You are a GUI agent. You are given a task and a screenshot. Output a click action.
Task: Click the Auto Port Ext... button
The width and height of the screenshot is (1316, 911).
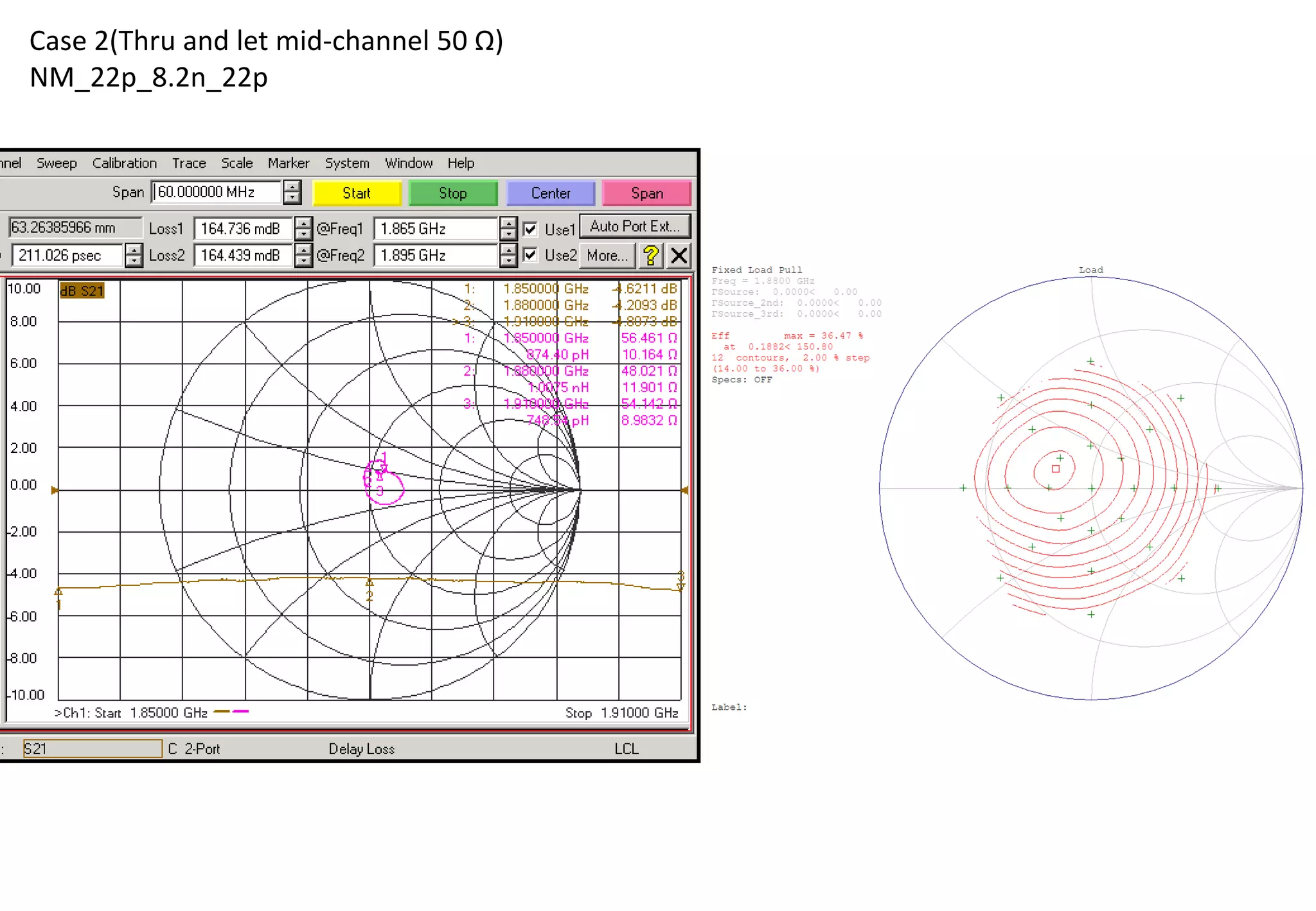[x=635, y=226]
